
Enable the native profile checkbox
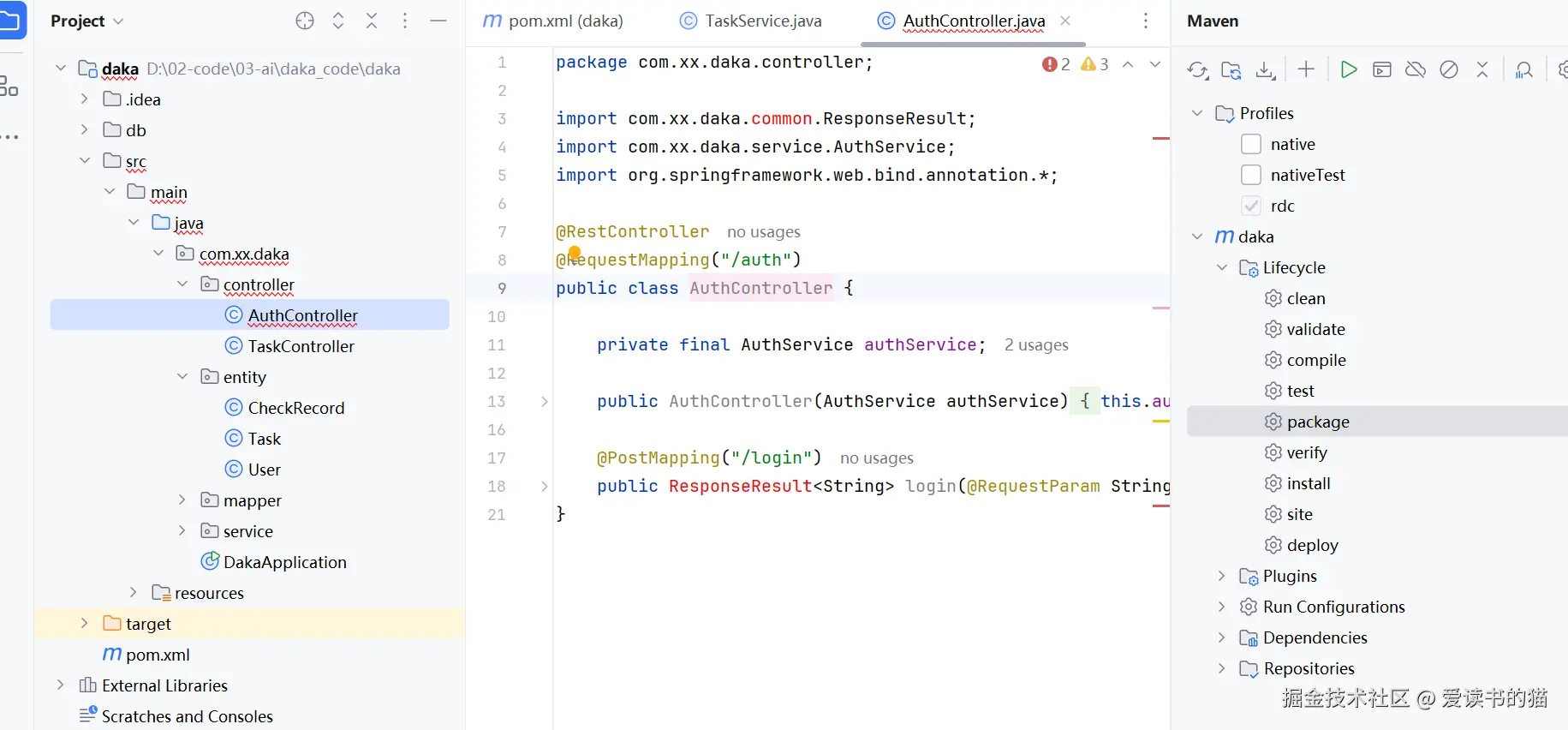point(1251,144)
